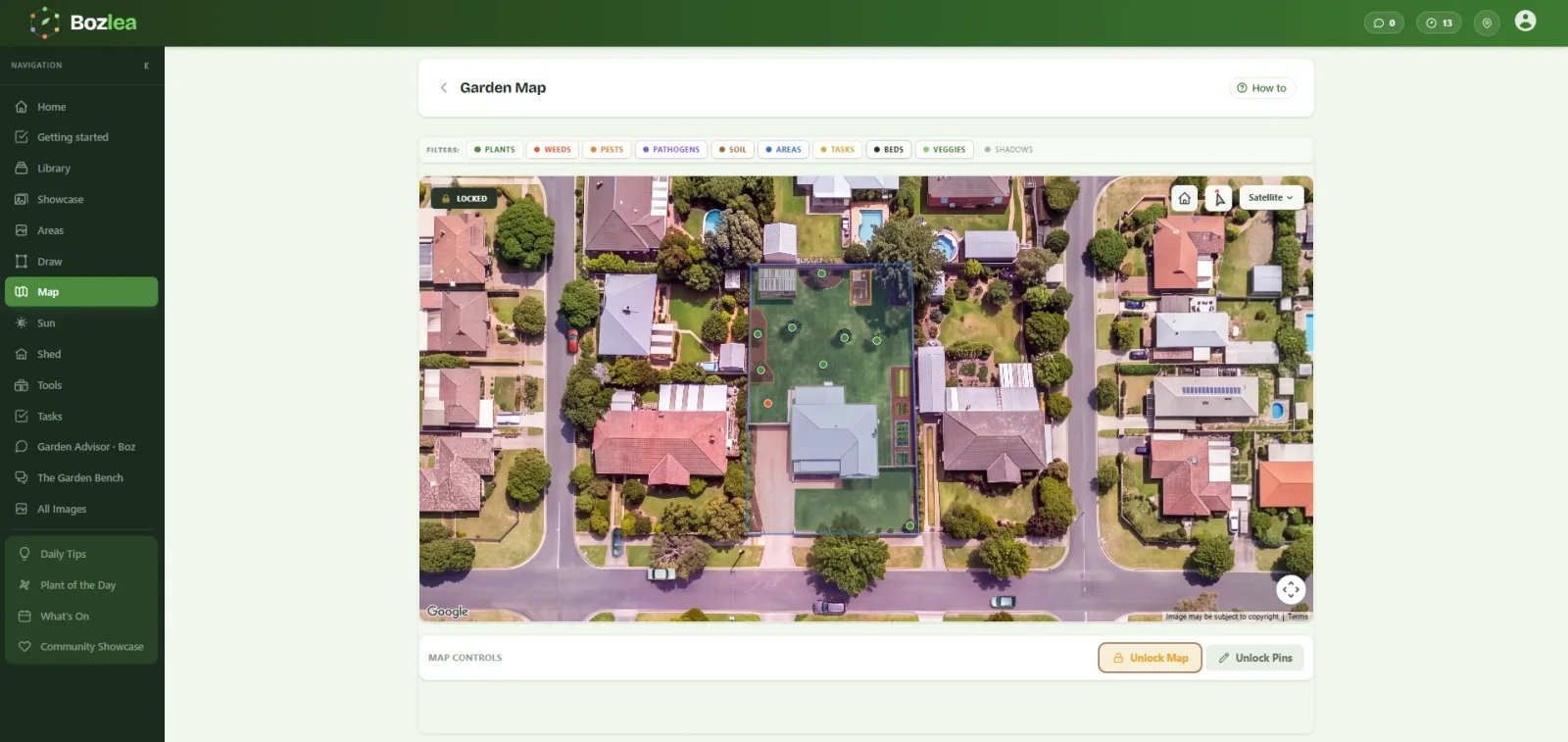Open Getting started in navigation
Viewport: 1568px width, 742px height.
tap(81, 137)
